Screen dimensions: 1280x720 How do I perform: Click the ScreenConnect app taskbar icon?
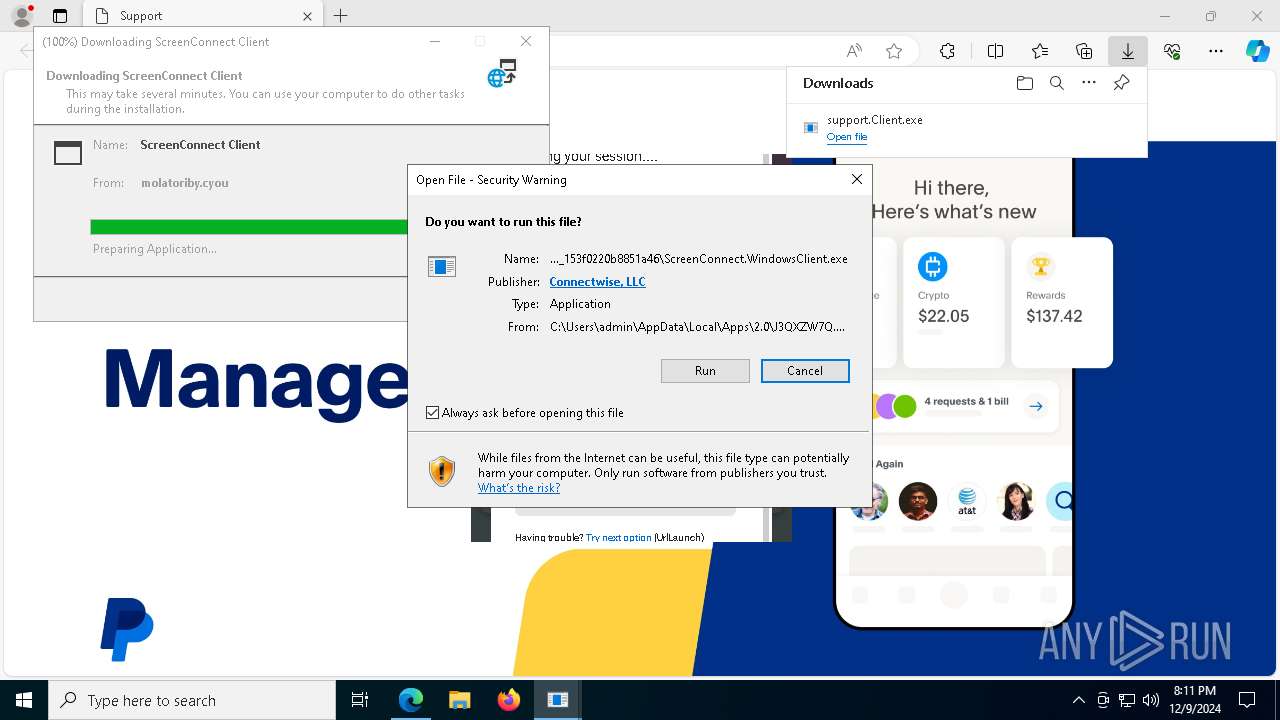(557, 700)
